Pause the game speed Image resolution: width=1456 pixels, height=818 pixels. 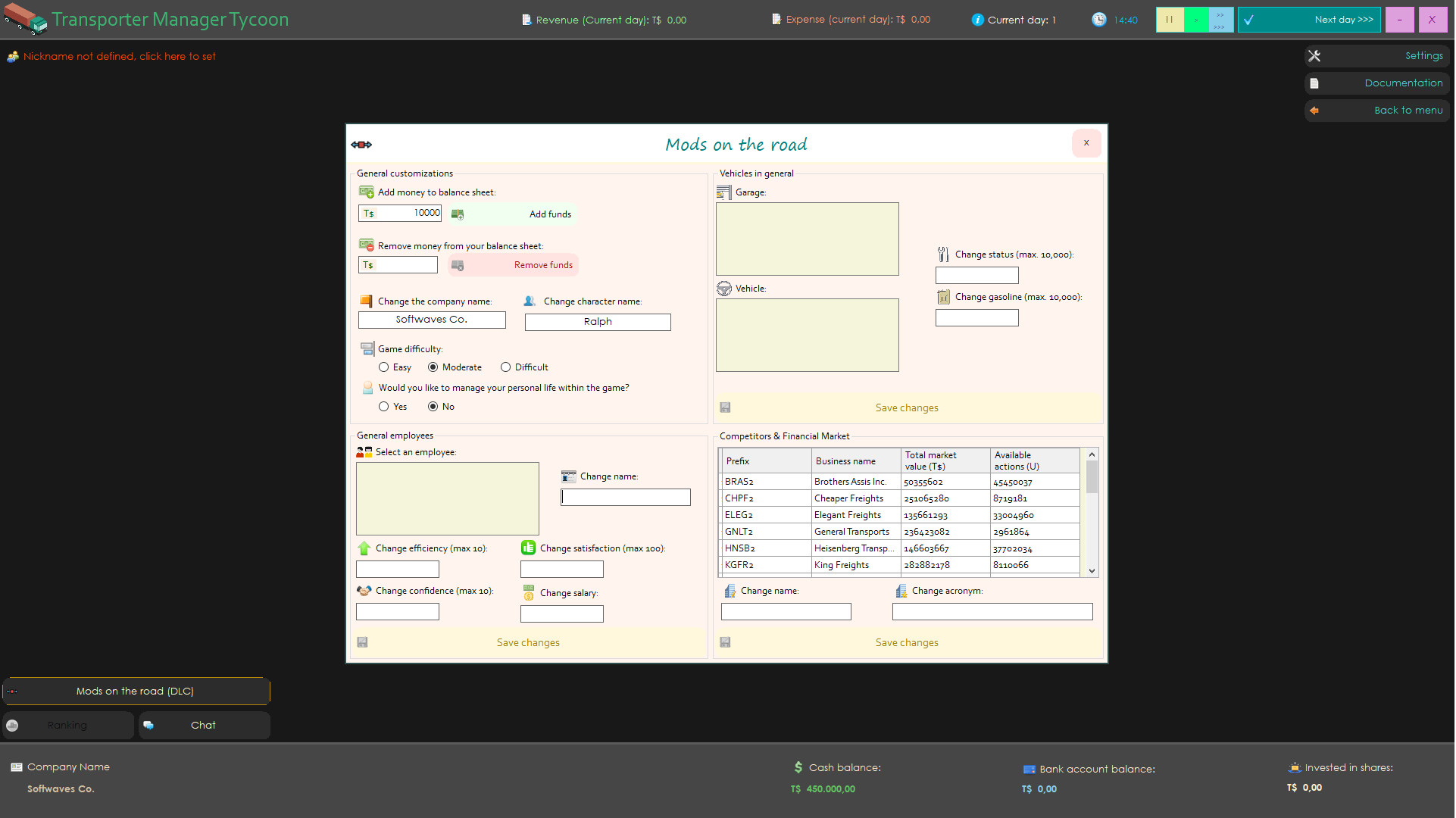[x=1170, y=19]
